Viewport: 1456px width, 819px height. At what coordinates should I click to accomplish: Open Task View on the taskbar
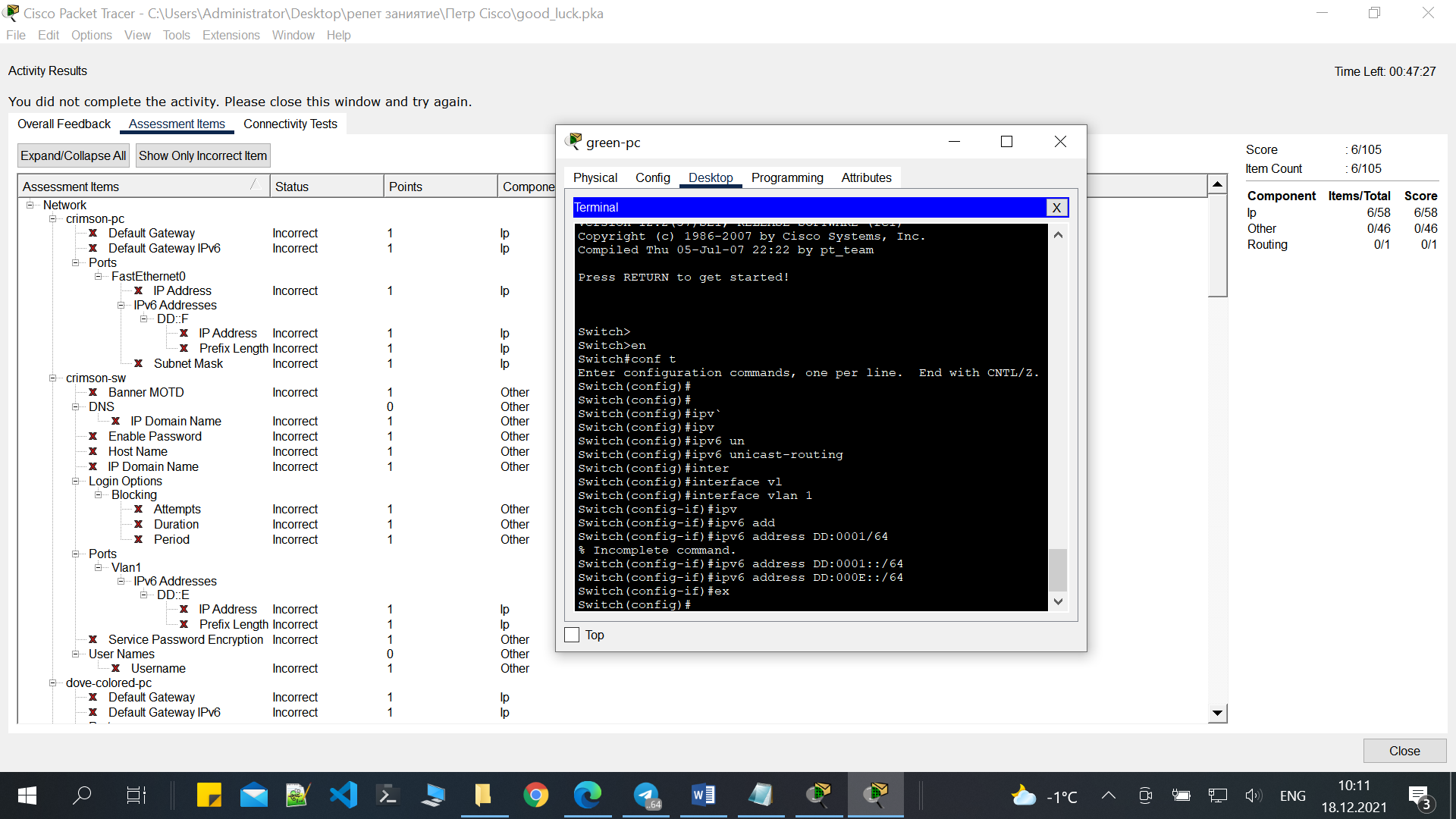click(136, 795)
